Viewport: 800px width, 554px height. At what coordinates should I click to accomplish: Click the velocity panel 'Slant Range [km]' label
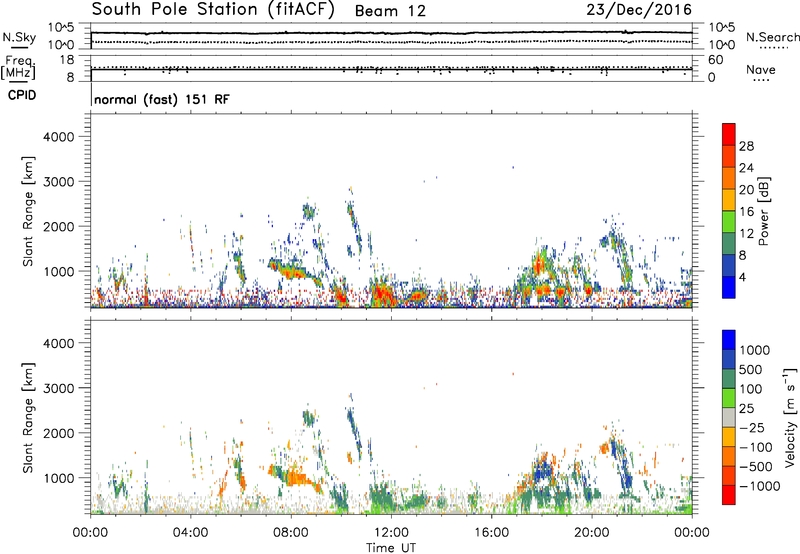(28, 418)
